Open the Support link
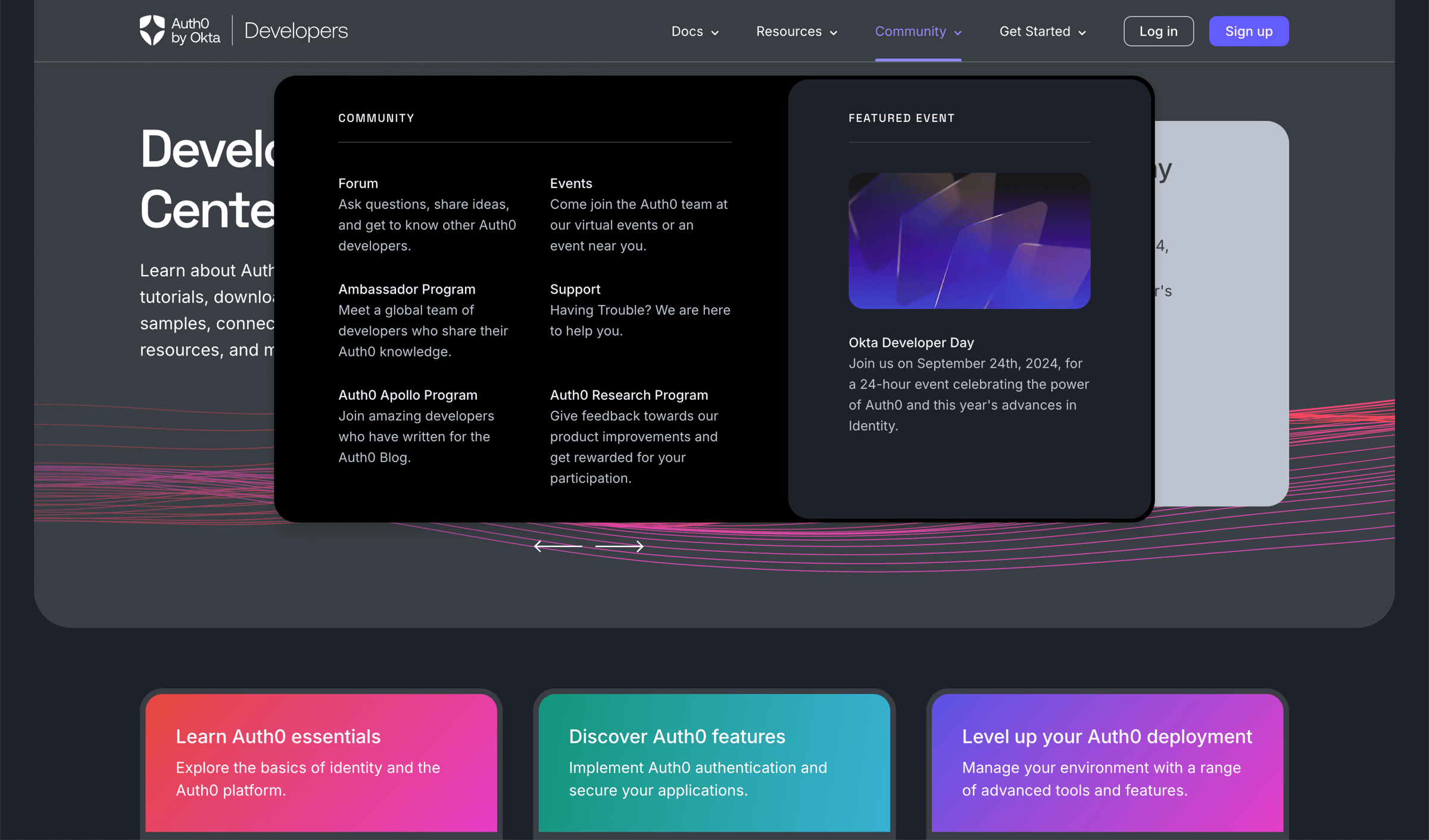This screenshot has height=840, width=1429. click(575, 289)
